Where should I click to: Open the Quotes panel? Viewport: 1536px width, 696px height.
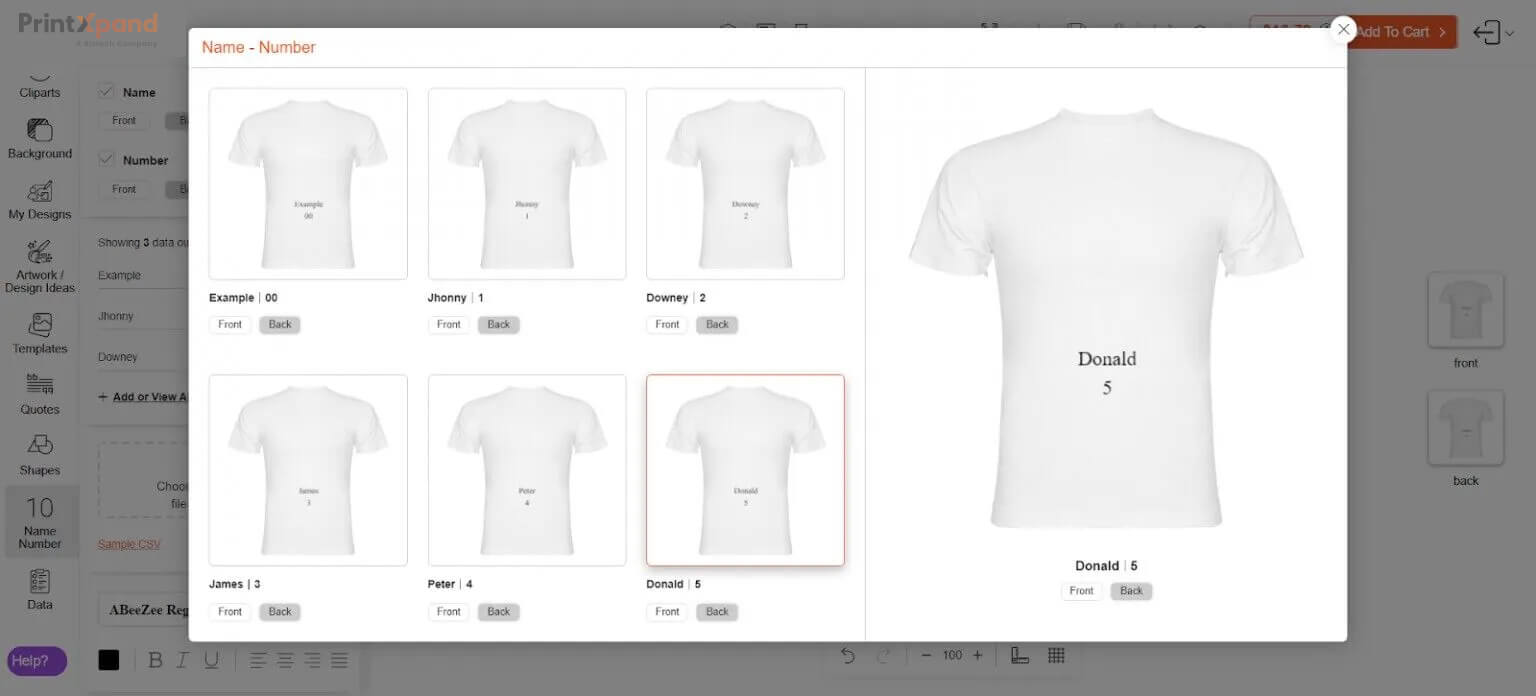coord(39,395)
